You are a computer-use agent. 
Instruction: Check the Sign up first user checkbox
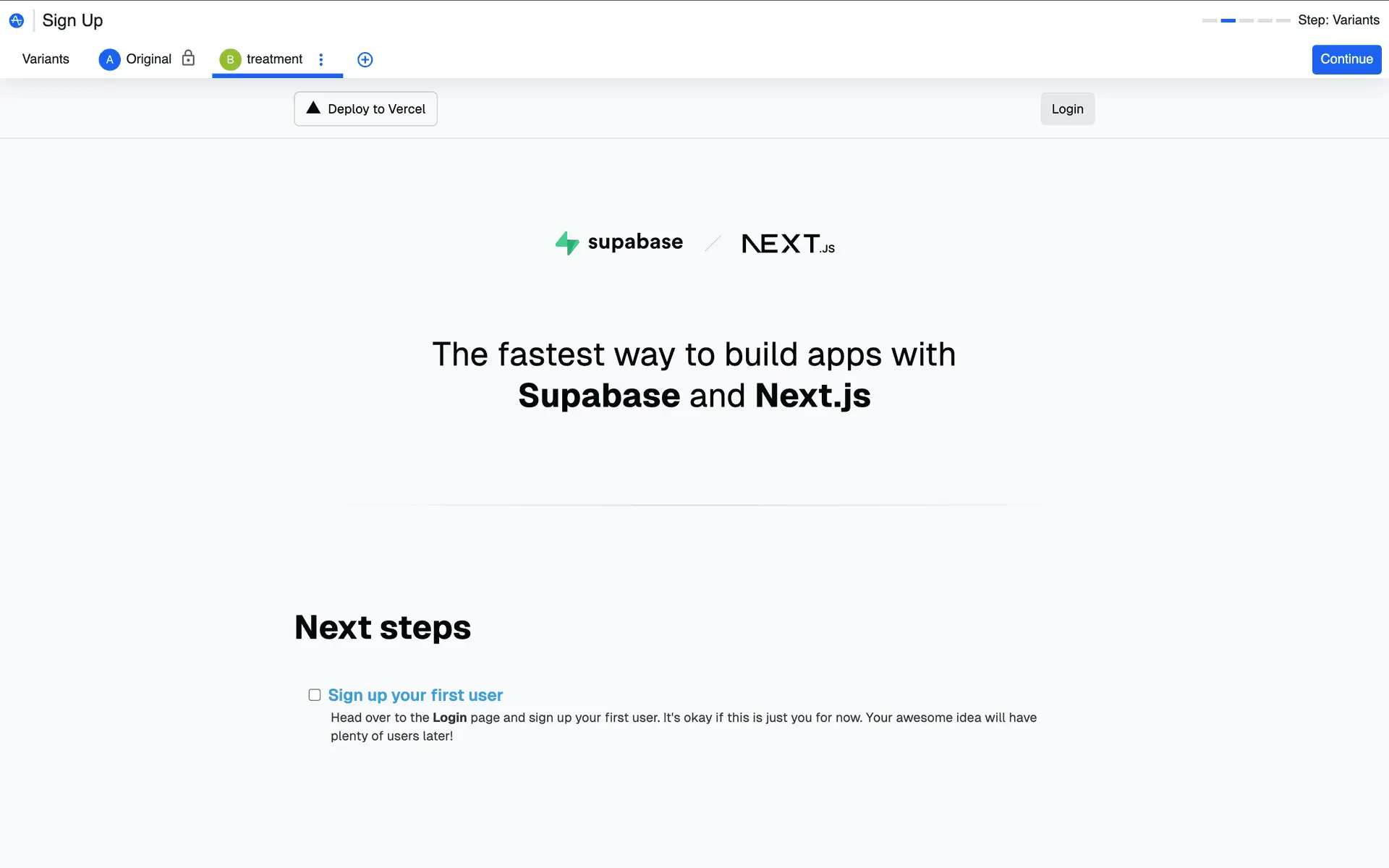point(315,695)
